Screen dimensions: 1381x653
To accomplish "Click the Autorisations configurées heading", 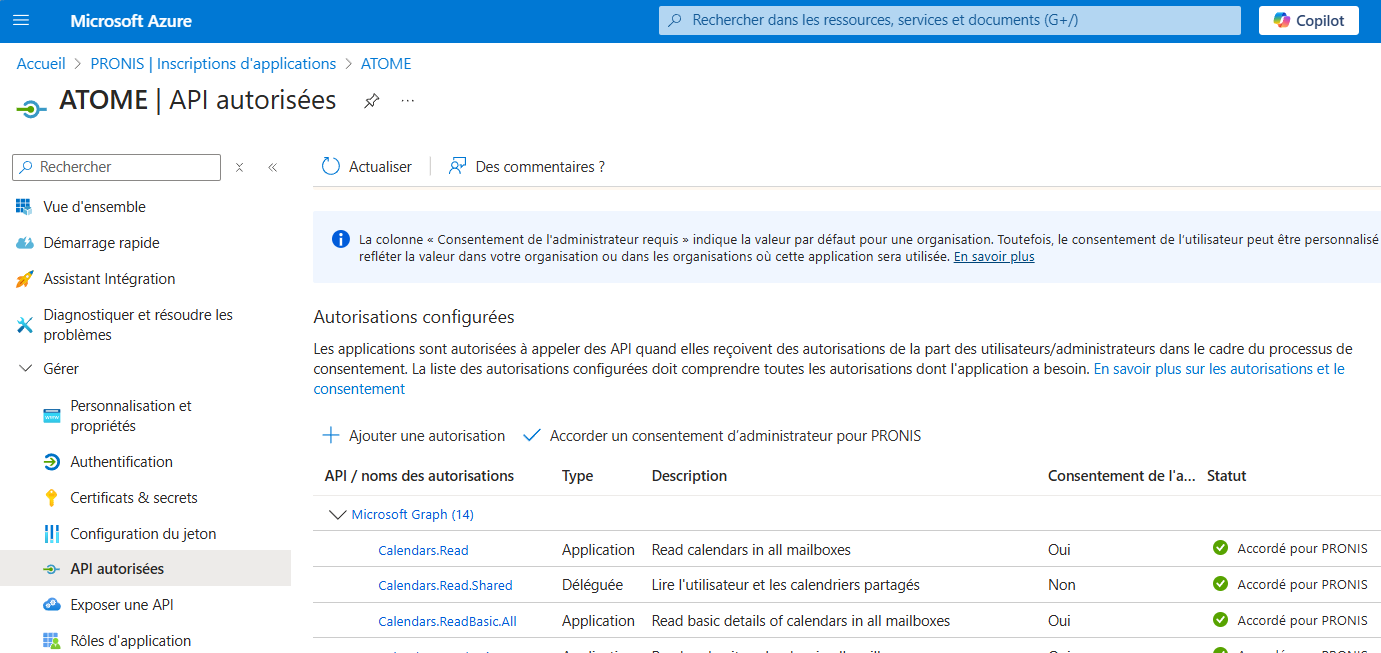I will (414, 317).
